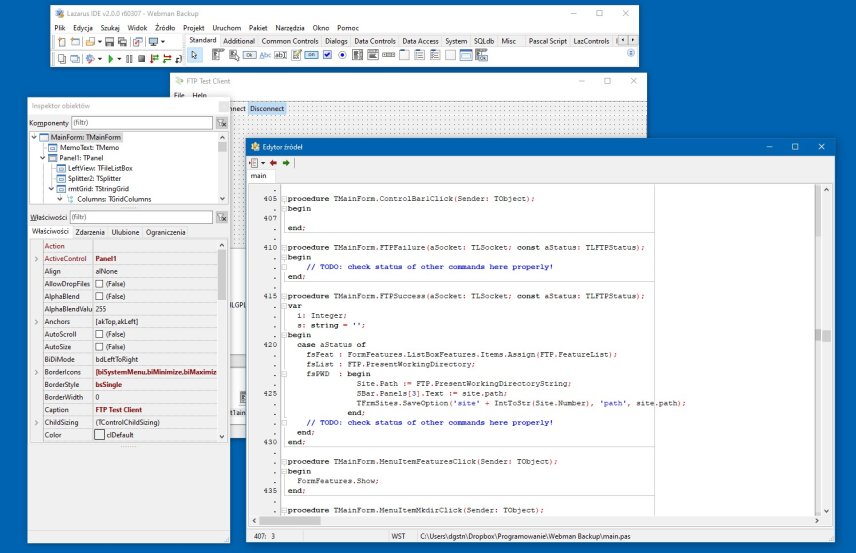Click the red back arrow in editor
This screenshot has height=553, width=856.
(273, 163)
